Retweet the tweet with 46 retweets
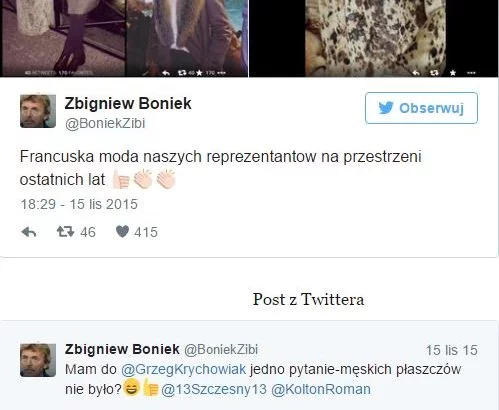 pyautogui.click(x=65, y=232)
